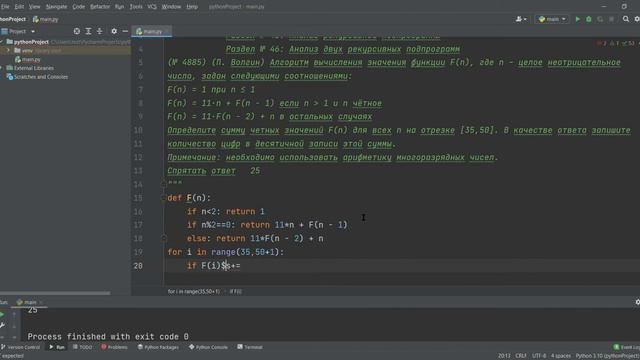Open Search Everywhere magnifier icon
This screenshot has height=360, width=640.
click(626, 19)
